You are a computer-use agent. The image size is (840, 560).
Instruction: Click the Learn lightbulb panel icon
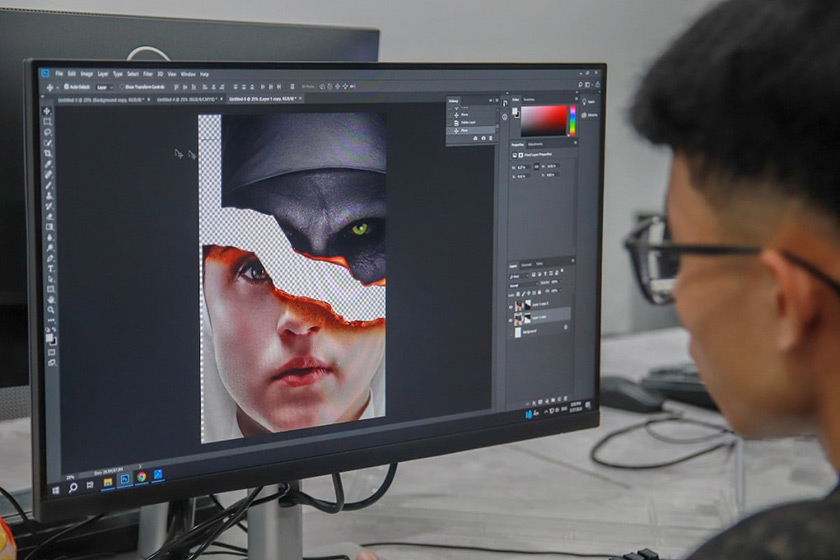point(584,101)
